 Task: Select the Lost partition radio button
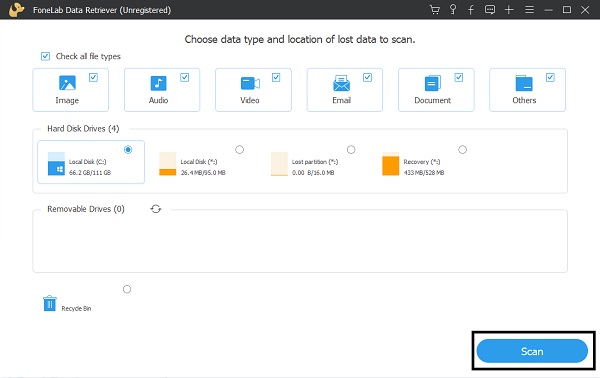click(351, 150)
